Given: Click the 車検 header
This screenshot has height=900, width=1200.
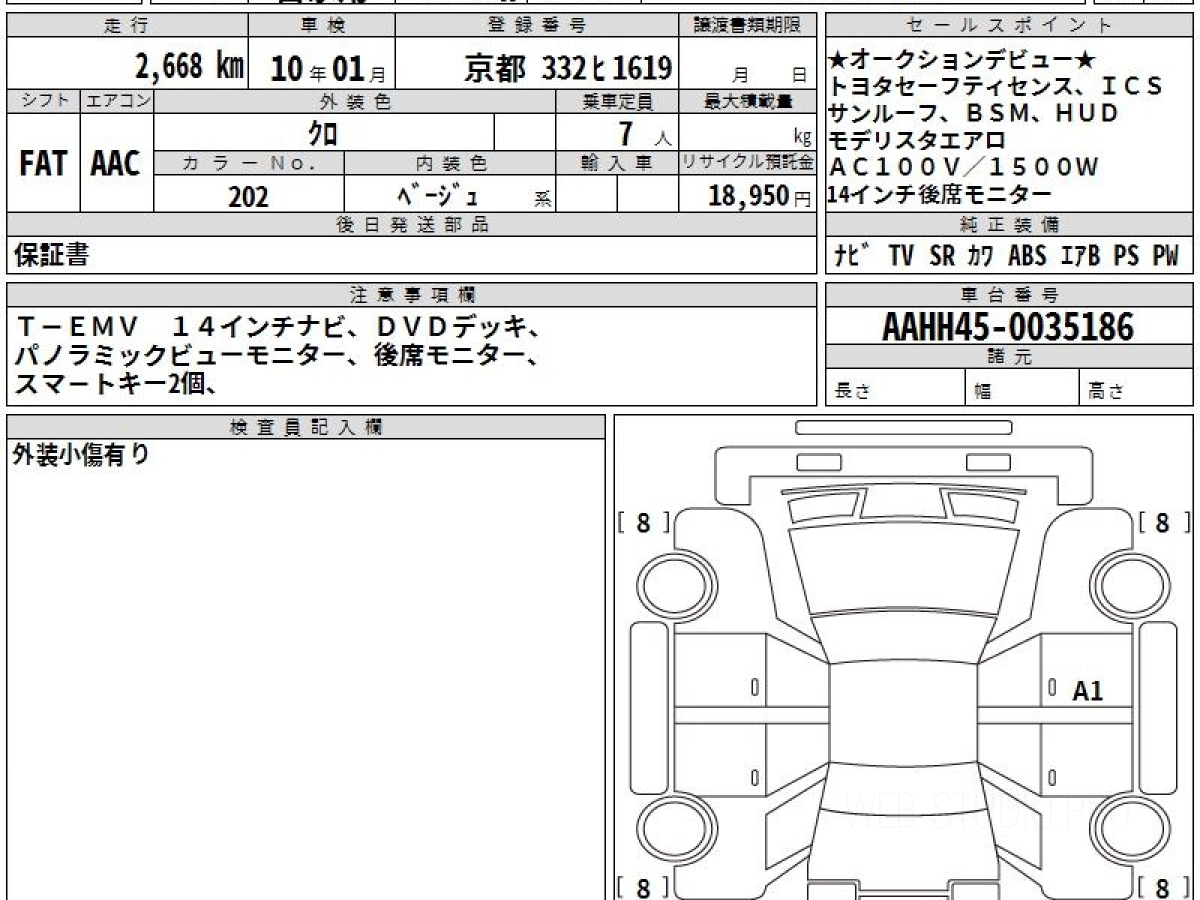Looking at the screenshot, I should tap(322, 26).
